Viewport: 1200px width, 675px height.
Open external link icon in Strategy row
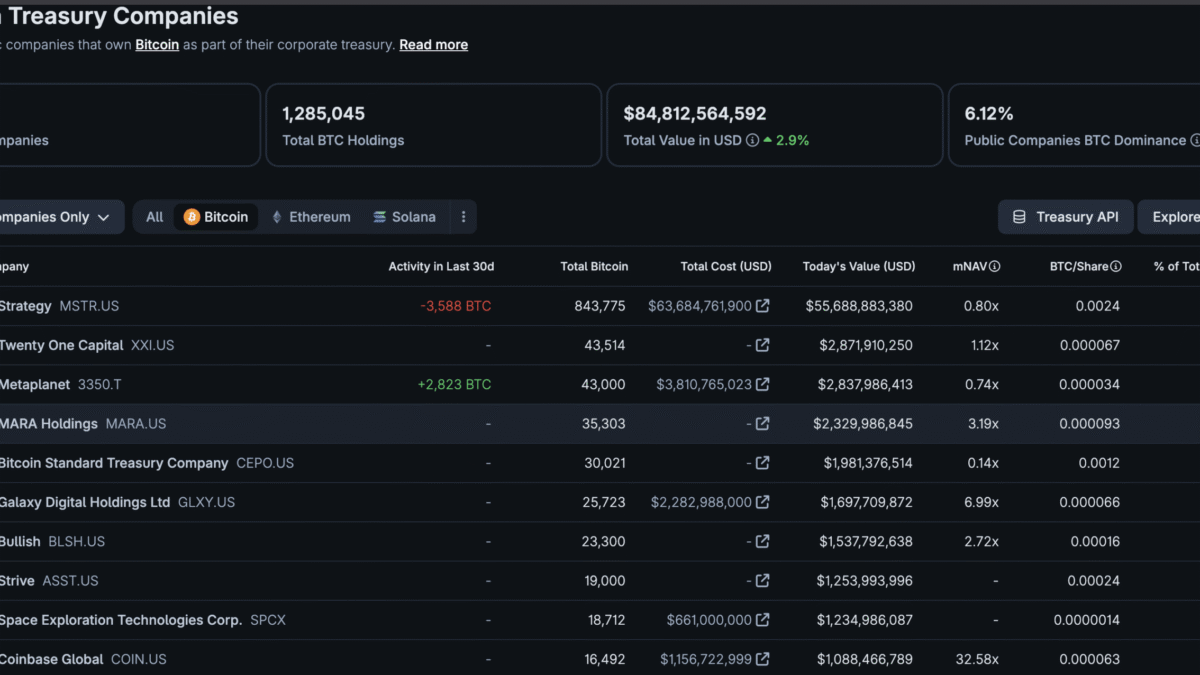point(763,306)
